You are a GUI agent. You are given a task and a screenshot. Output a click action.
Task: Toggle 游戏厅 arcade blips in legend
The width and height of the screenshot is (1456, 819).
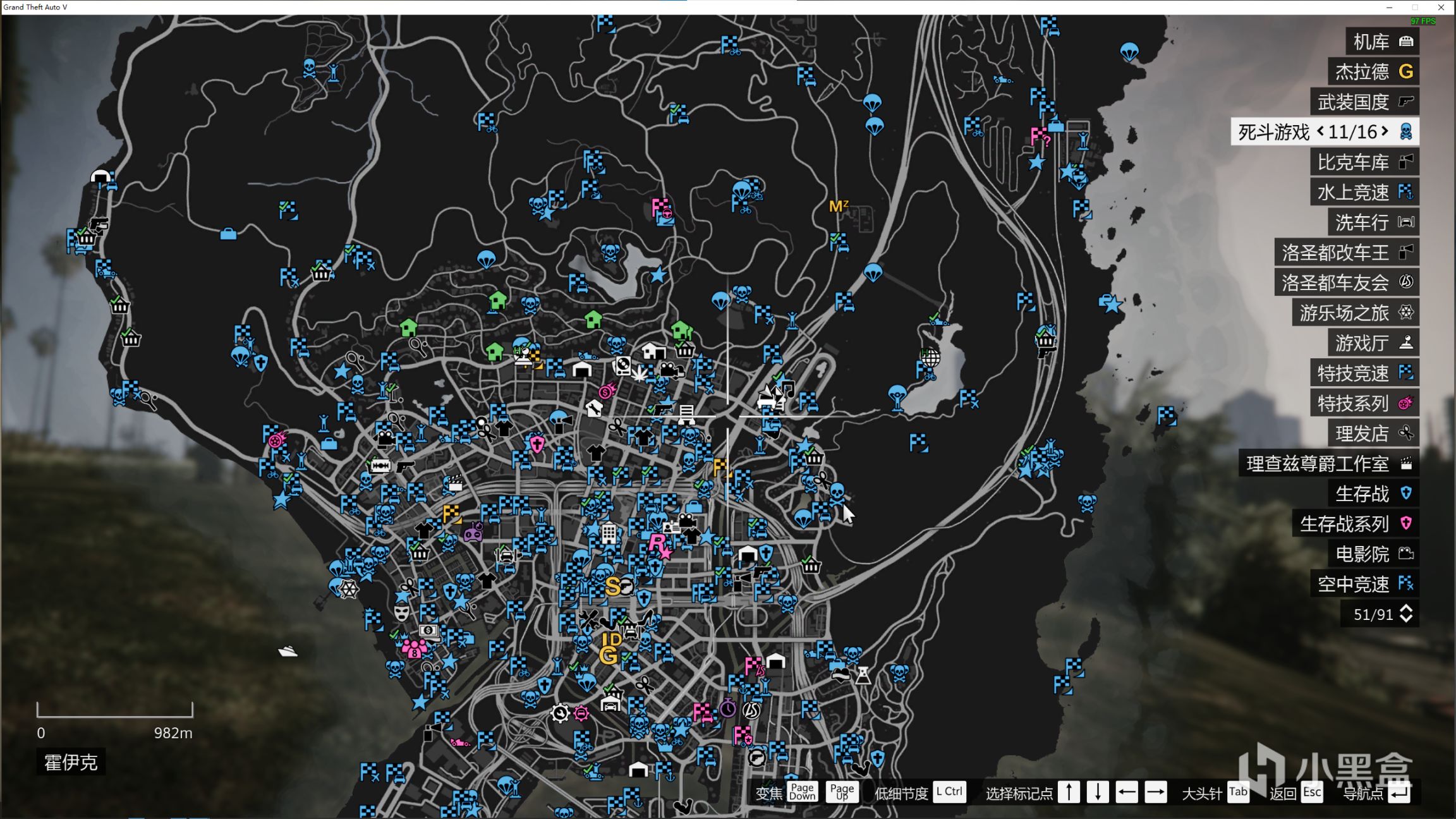point(1373,343)
